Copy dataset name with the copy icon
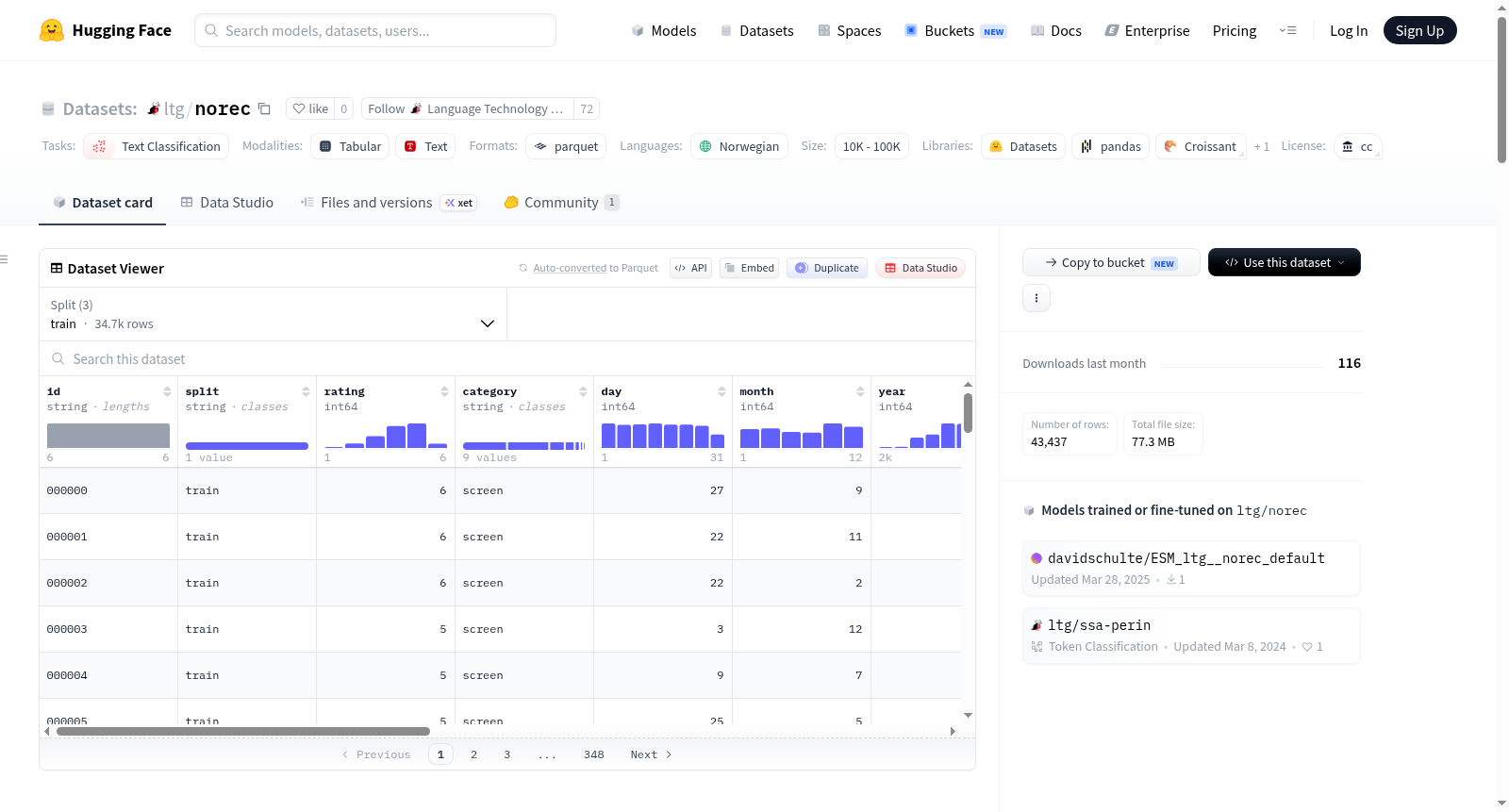Image resolution: width=1509 pixels, height=812 pixels. [265, 108]
